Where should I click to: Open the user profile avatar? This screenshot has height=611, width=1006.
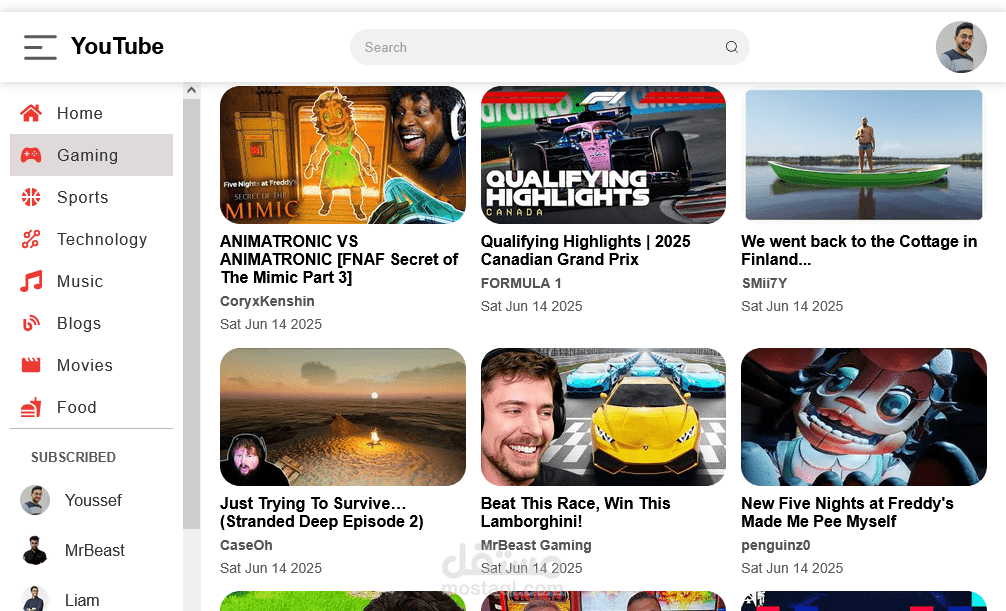pyautogui.click(x=961, y=47)
